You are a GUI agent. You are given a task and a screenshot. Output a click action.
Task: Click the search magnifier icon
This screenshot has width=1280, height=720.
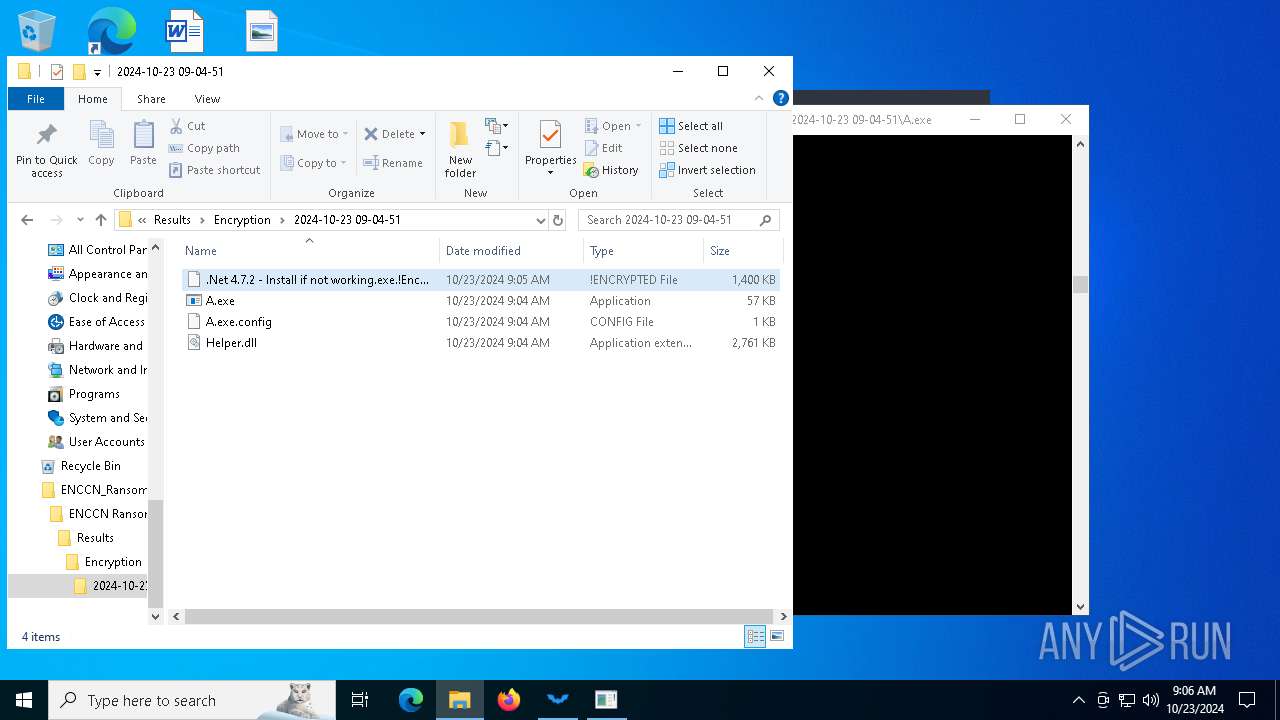(766, 220)
